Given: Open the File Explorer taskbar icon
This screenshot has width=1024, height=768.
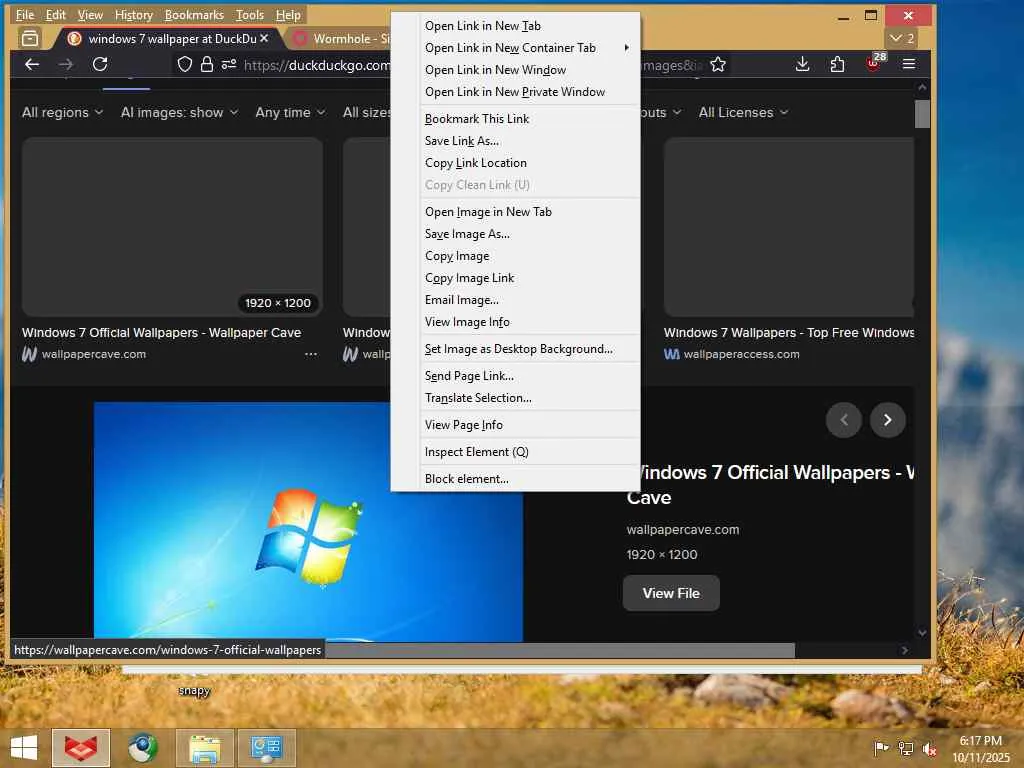Looking at the screenshot, I should tap(204, 748).
